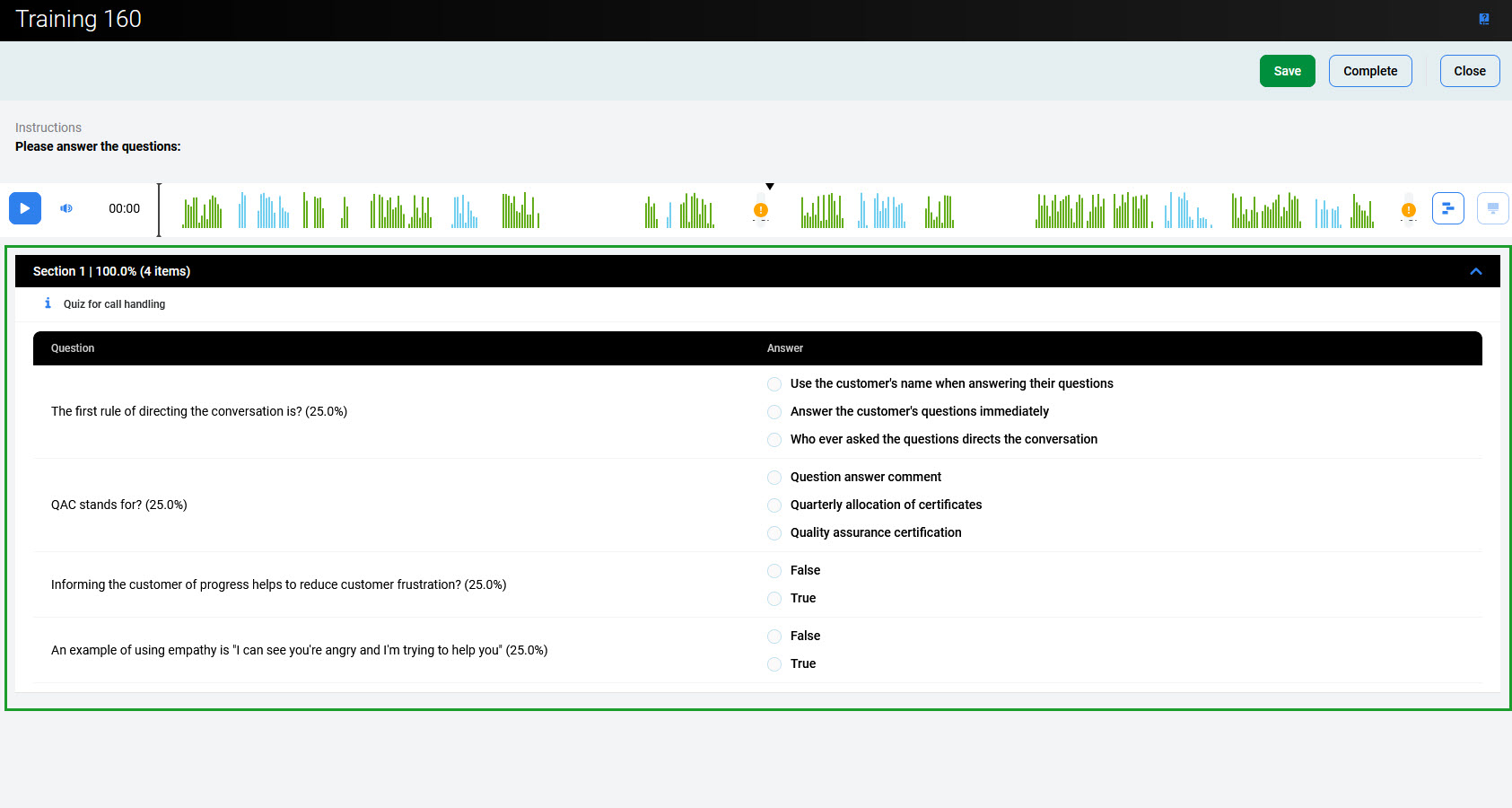Play the call recording audio
Image resolution: width=1512 pixels, height=808 pixels.
[25, 208]
